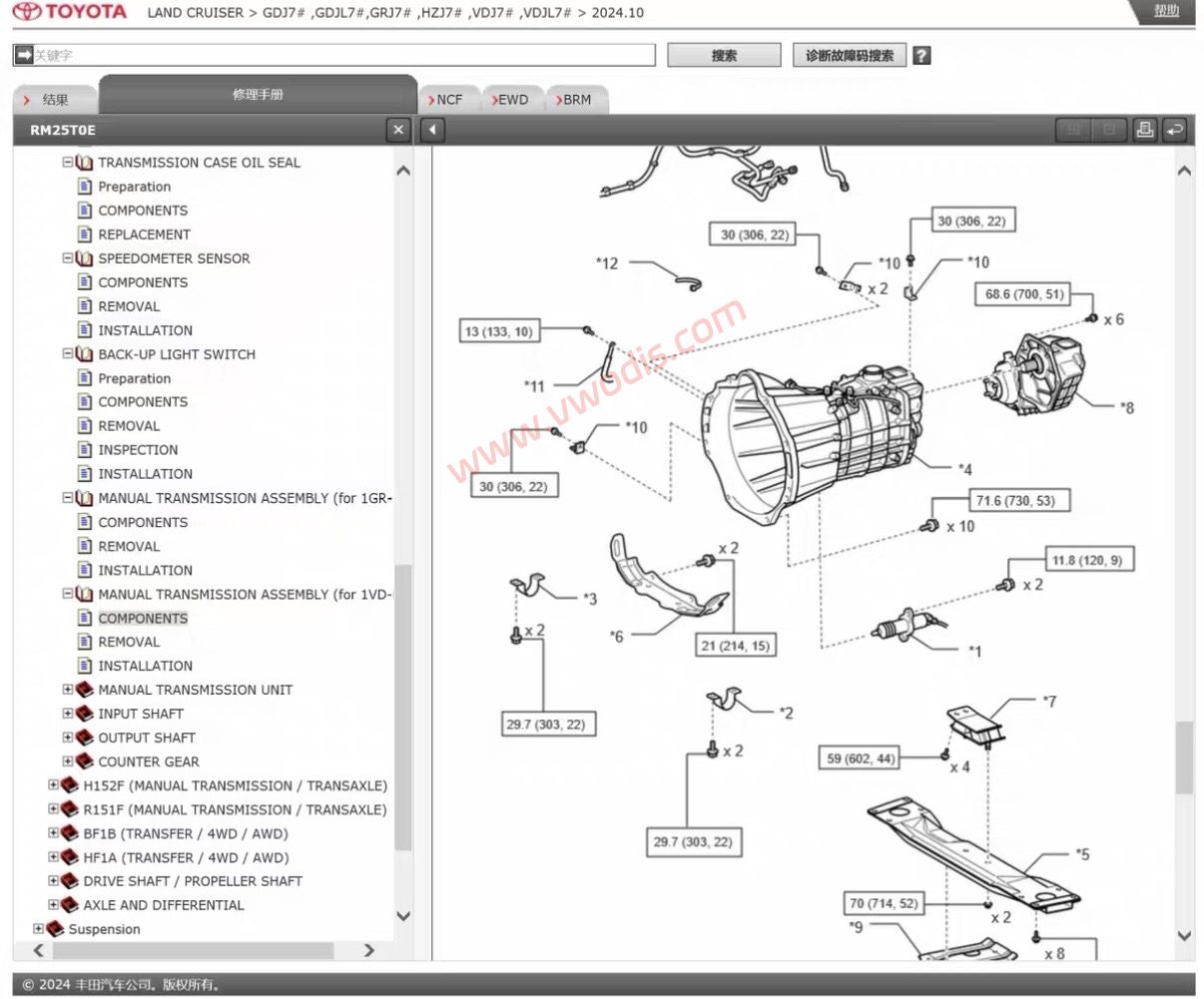1204x999 pixels.
Task: Open the REMOVAL page under SPEEDOMETER SENSOR
Action: (129, 306)
